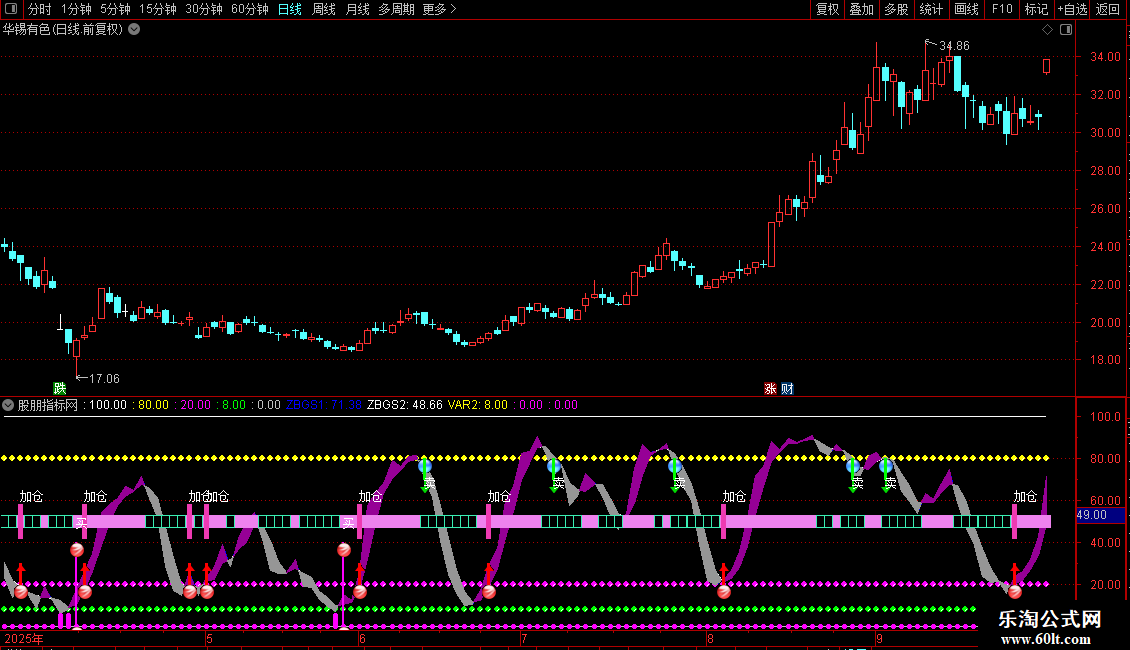The width and height of the screenshot is (1130, 650).
Task: Click the 17.06 low price label
Action: (x=104, y=378)
